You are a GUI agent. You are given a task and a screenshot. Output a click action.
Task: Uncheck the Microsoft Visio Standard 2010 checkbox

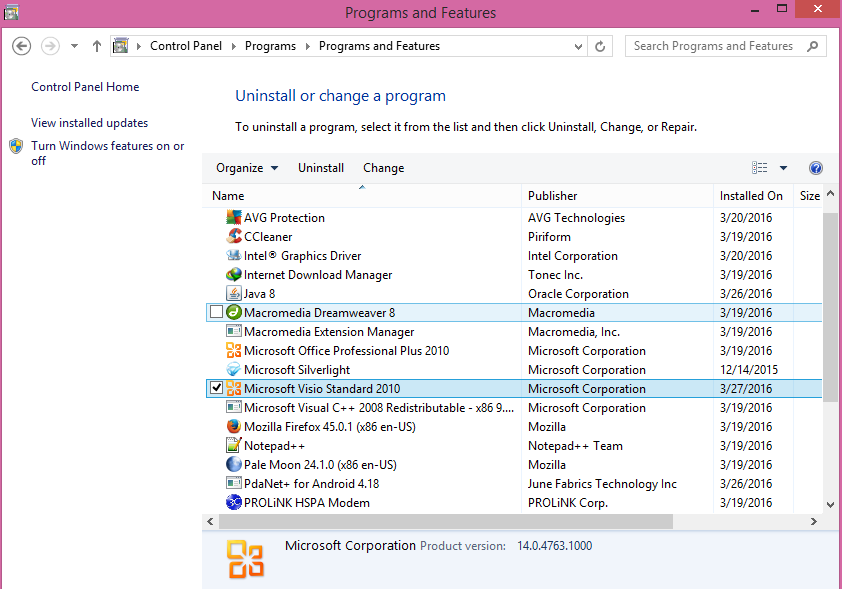(x=216, y=388)
